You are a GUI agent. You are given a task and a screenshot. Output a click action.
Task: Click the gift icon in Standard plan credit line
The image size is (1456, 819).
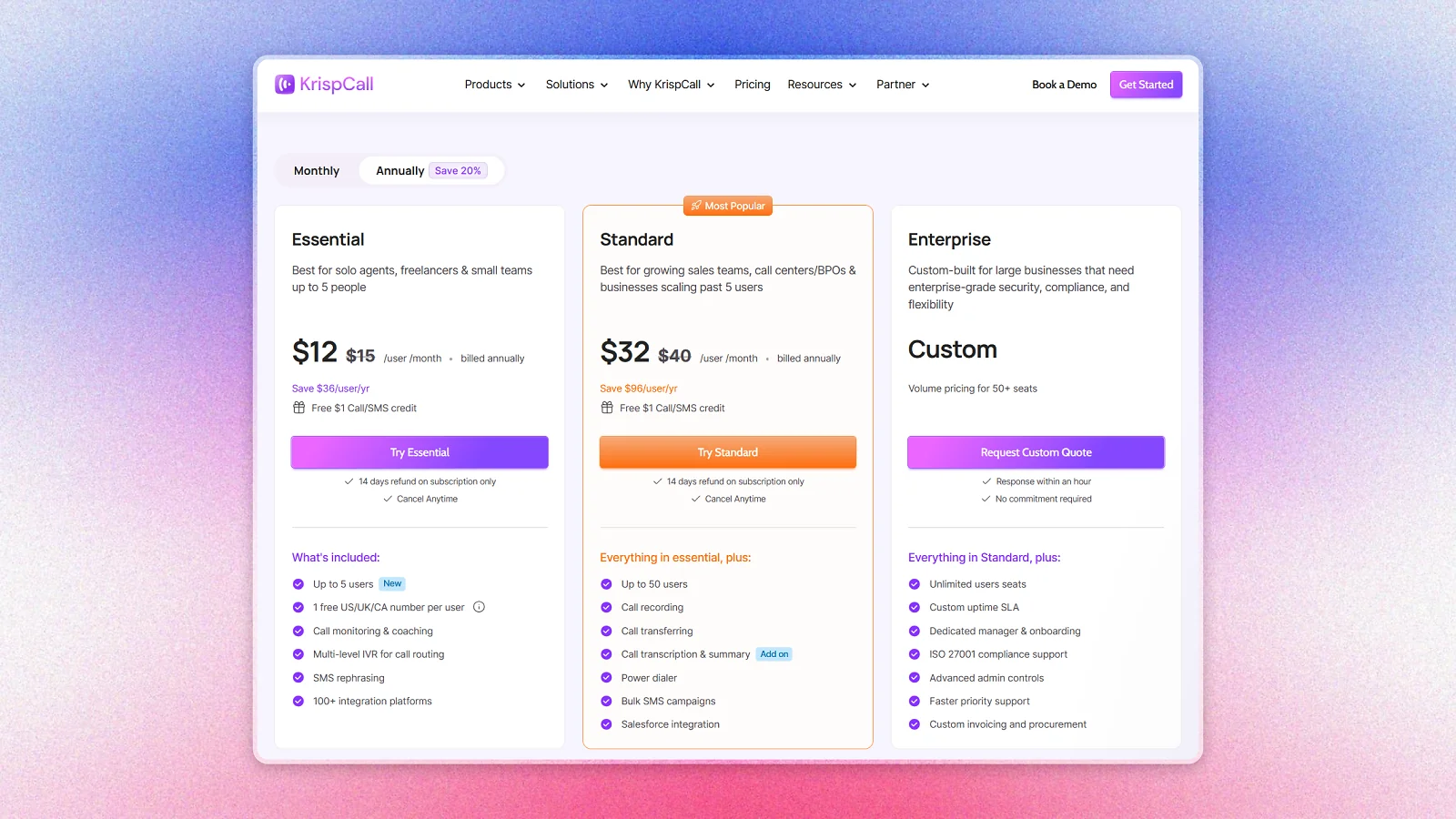[x=607, y=408]
